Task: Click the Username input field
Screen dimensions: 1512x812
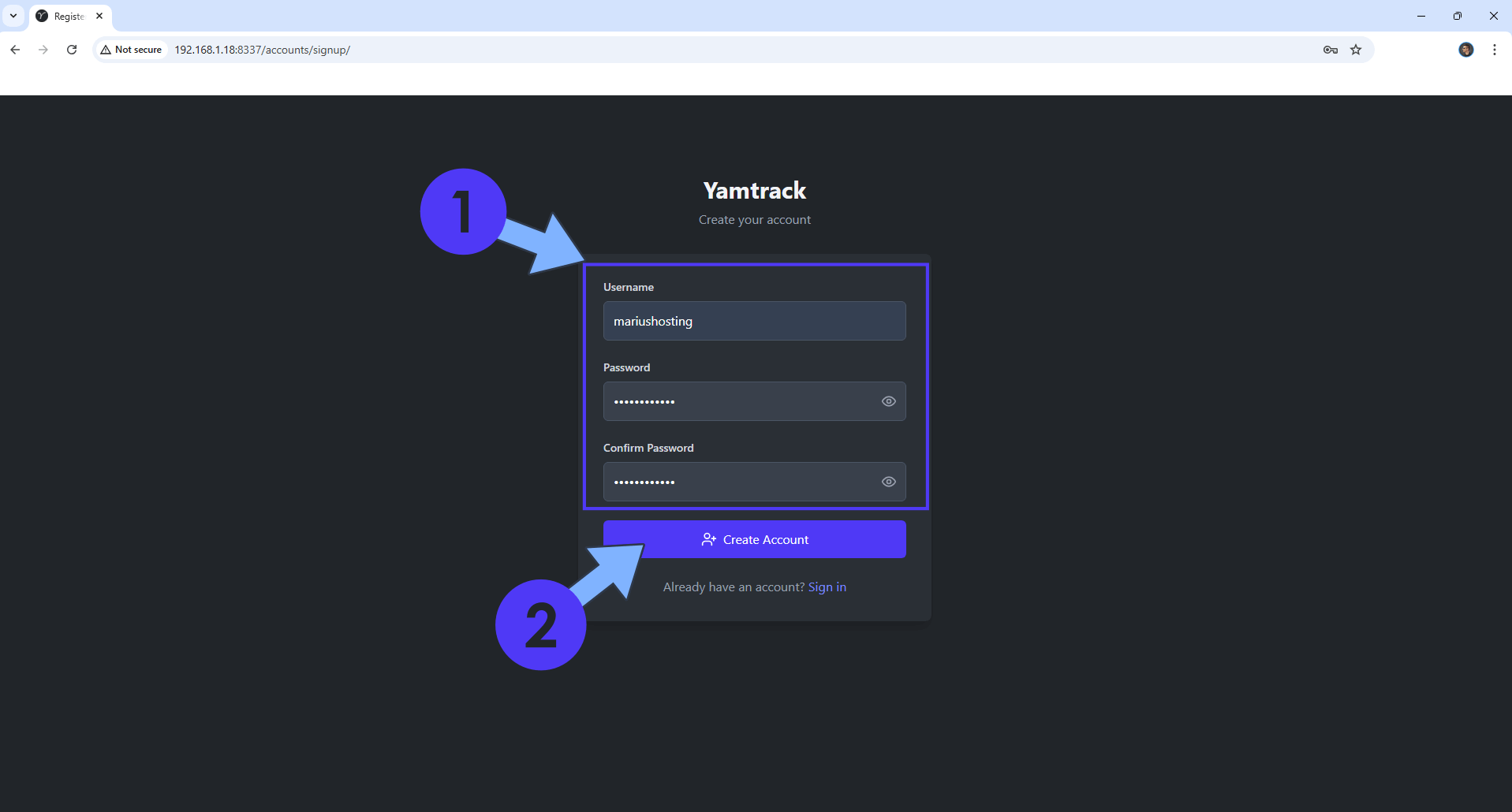Action: [754, 321]
